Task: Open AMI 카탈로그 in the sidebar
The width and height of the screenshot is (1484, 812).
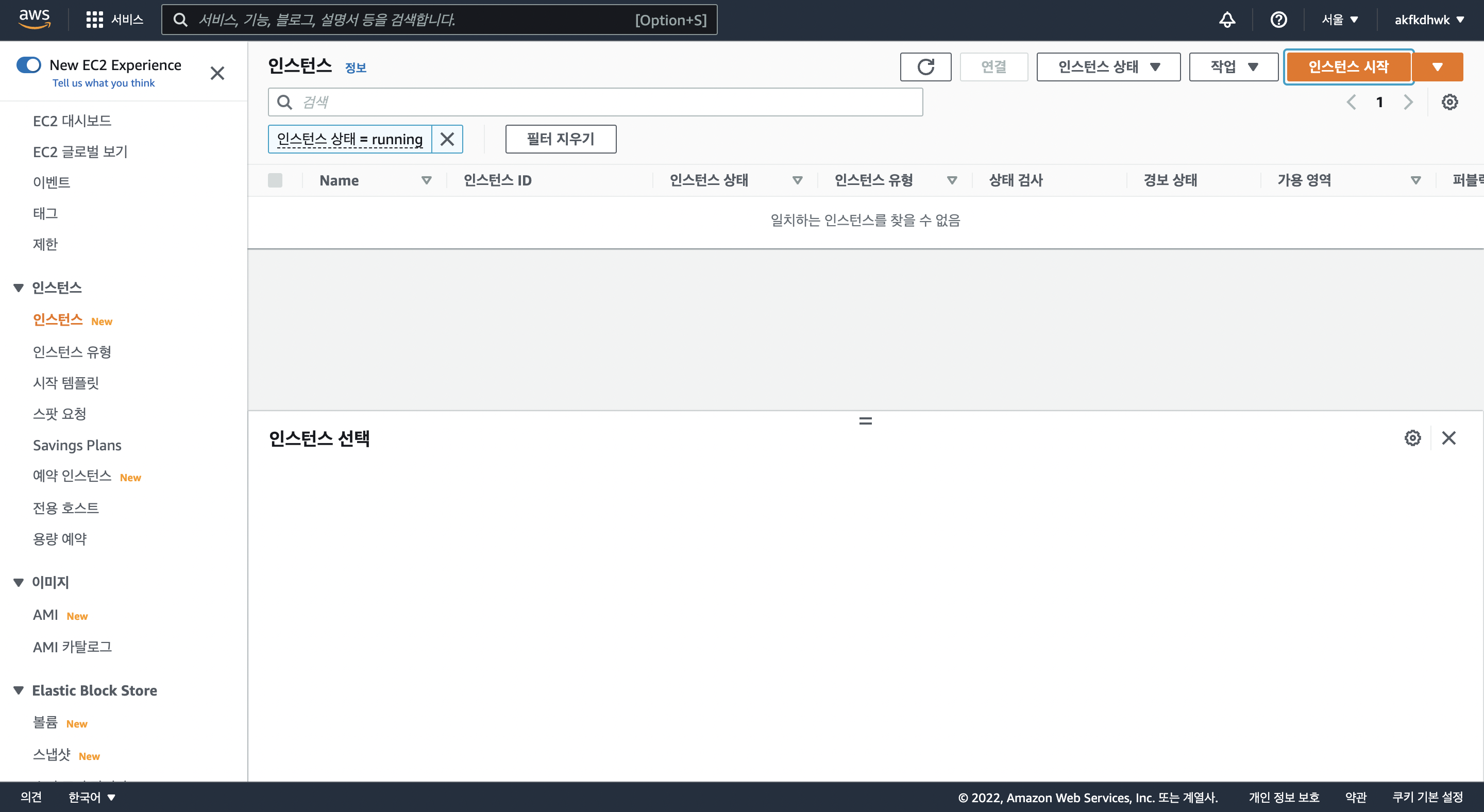Action: [x=73, y=647]
